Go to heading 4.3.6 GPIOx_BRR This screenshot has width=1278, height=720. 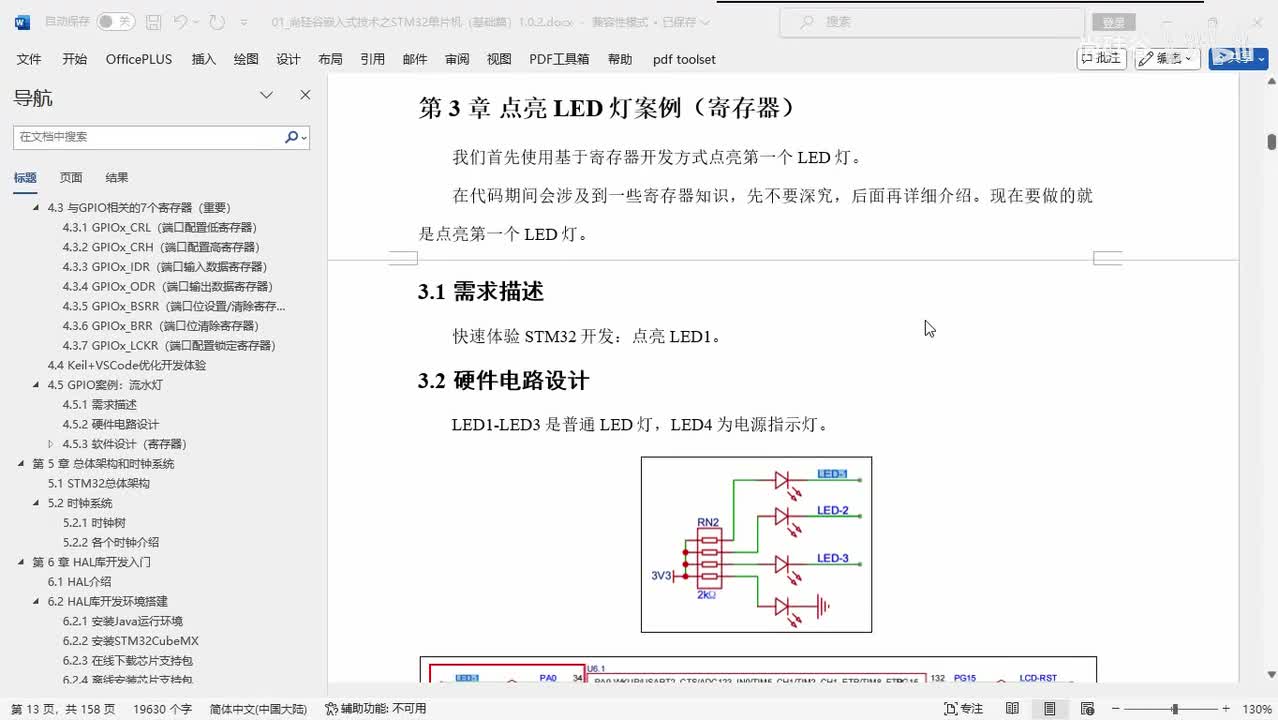tap(160, 326)
